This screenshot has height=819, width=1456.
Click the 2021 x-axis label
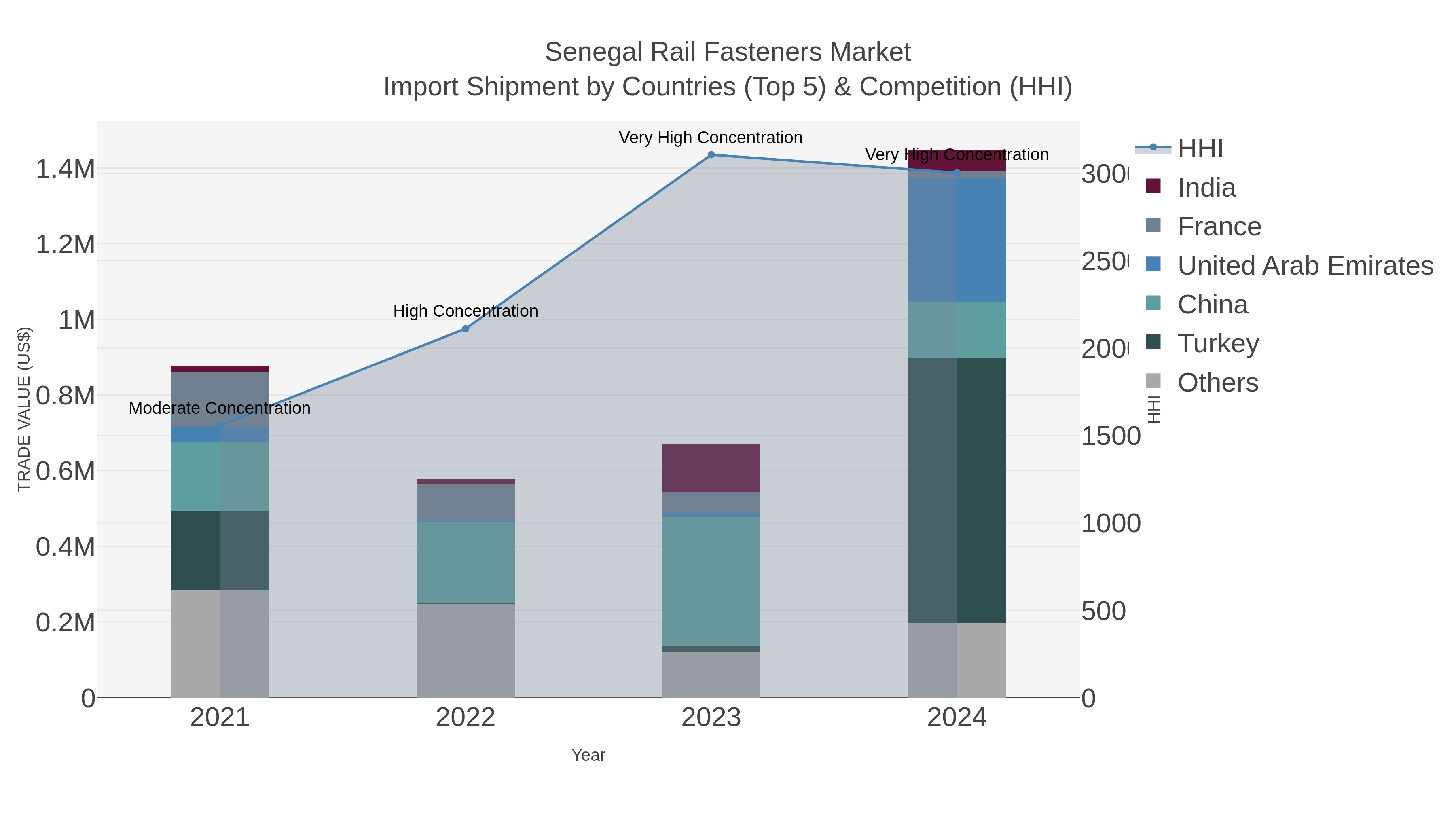[x=220, y=717]
